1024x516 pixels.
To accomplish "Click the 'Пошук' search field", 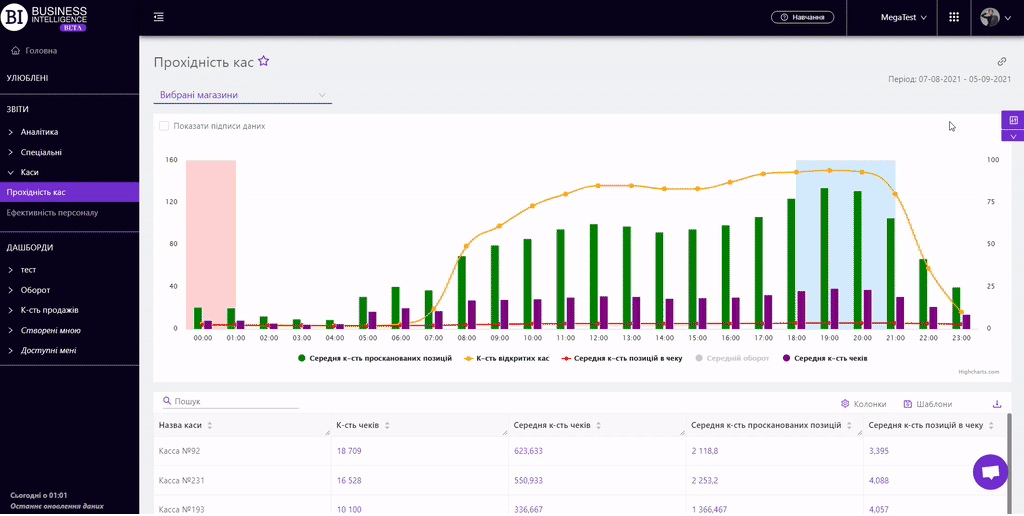I will coord(235,401).
